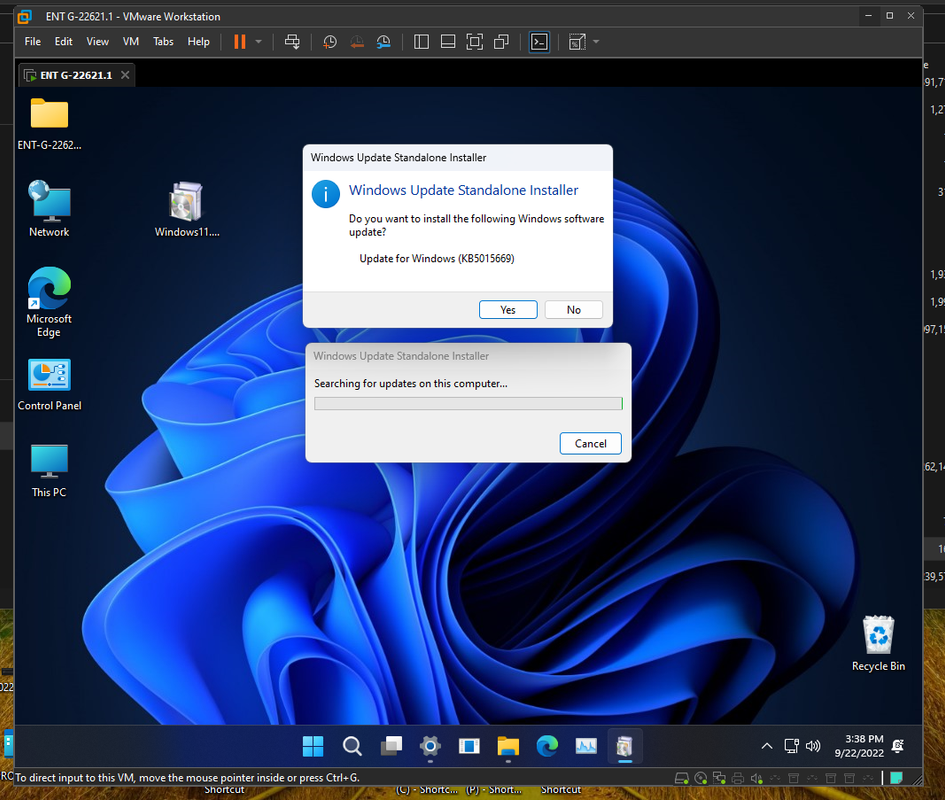945x800 pixels.
Task: Click the stretch guest display toolbar icon
Action: [577, 42]
